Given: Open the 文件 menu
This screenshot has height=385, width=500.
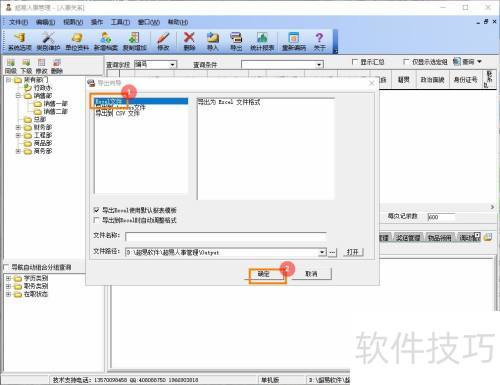Looking at the screenshot, I should tap(18, 22).
